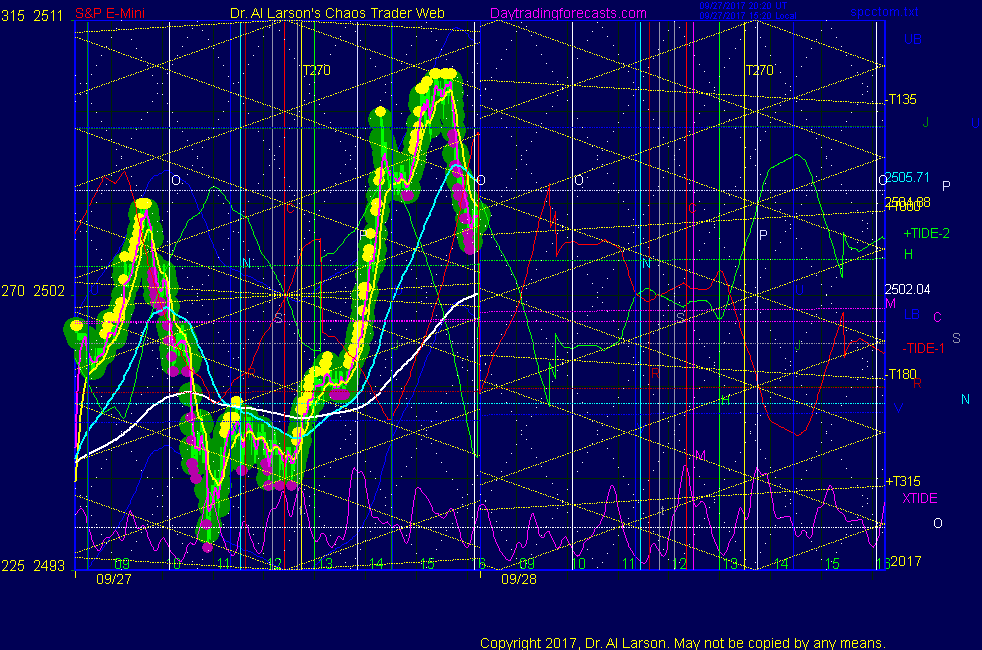Screen dimensions: 982x650
Task: Click the "315 2511" price axis label
Action: pyautogui.click(x=32, y=16)
